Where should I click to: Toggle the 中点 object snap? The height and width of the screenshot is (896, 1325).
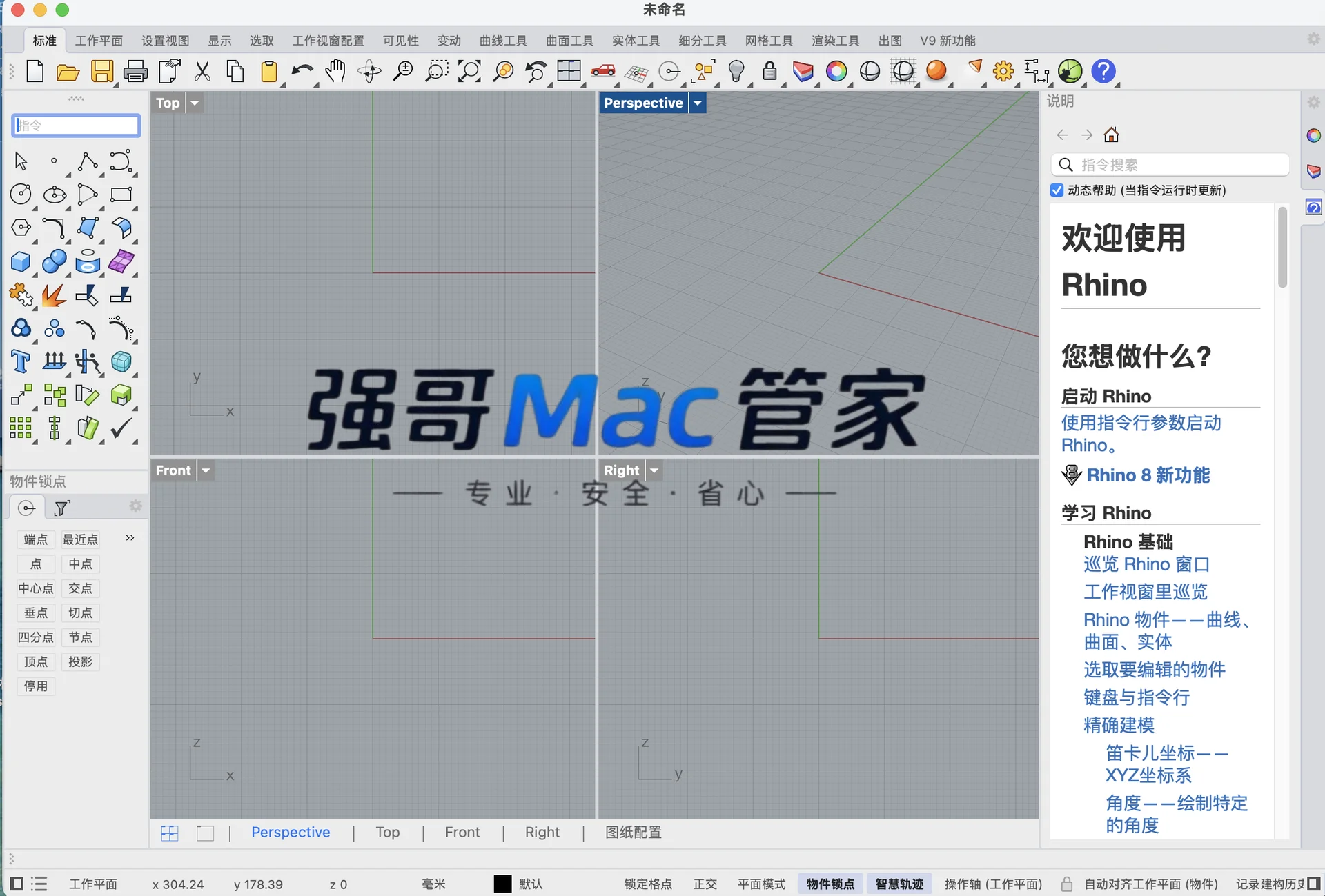80,564
